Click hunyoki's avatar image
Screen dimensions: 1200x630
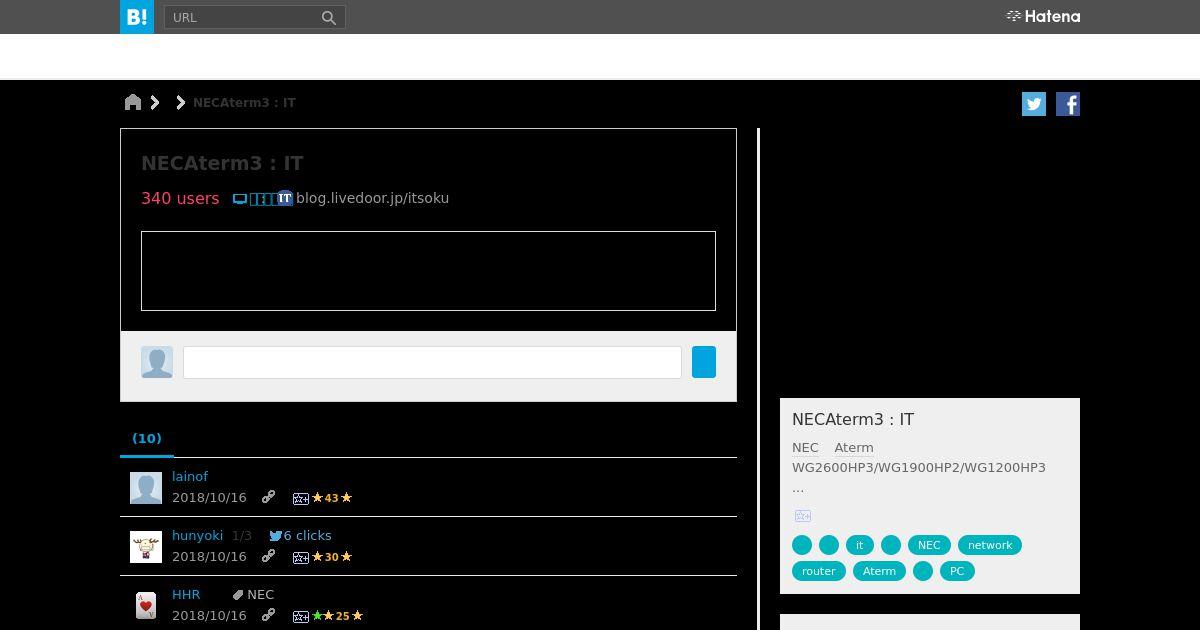click(x=146, y=547)
